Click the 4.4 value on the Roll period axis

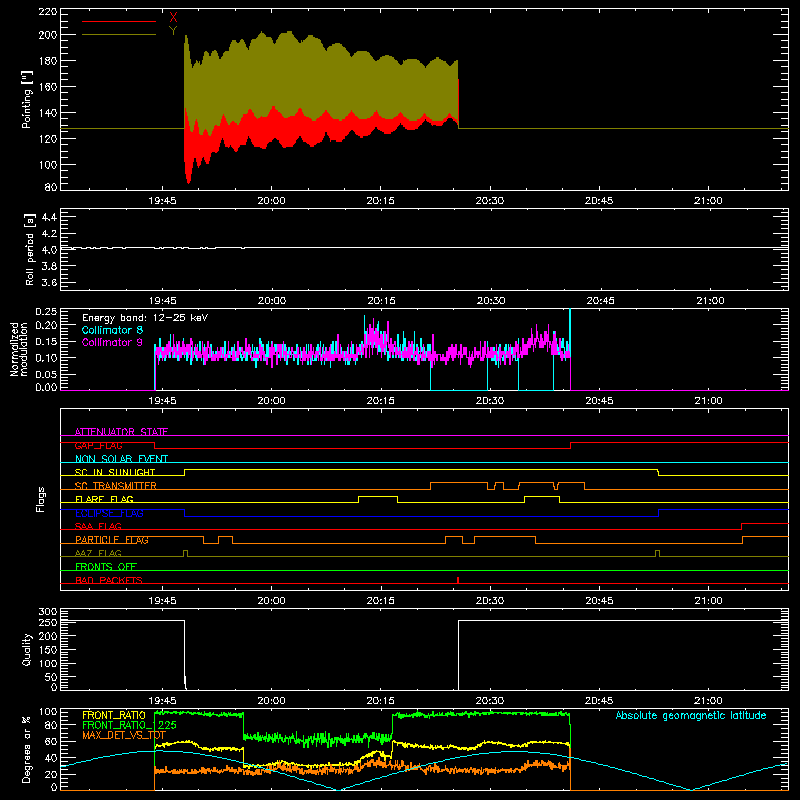[49, 217]
